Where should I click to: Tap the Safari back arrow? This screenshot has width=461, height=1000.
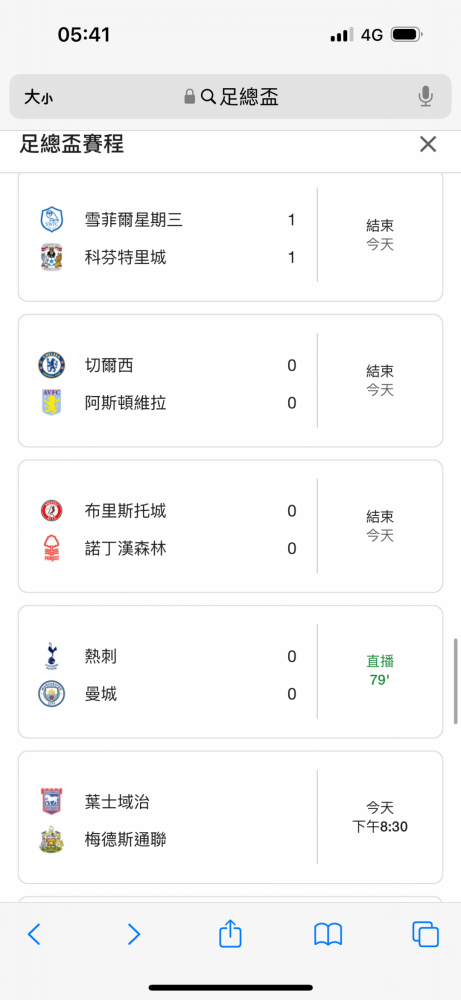tap(34, 934)
